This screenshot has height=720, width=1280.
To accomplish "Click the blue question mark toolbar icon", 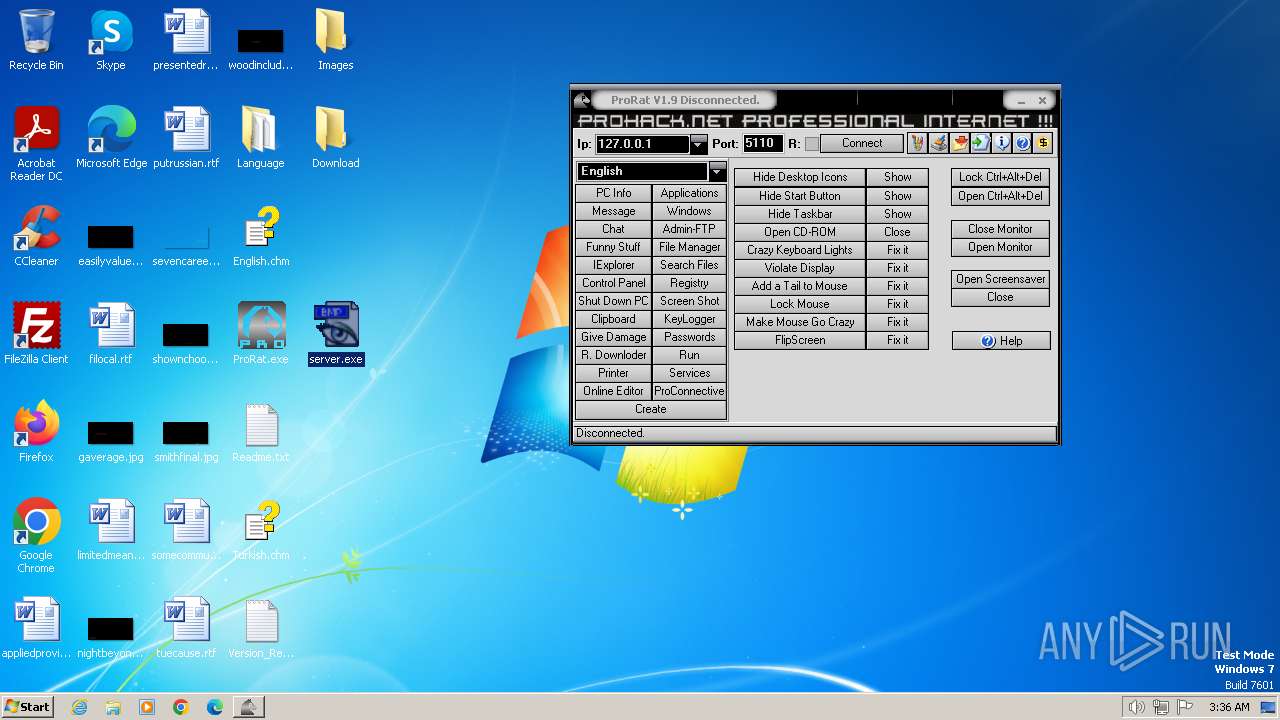I will tap(1022, 143).
